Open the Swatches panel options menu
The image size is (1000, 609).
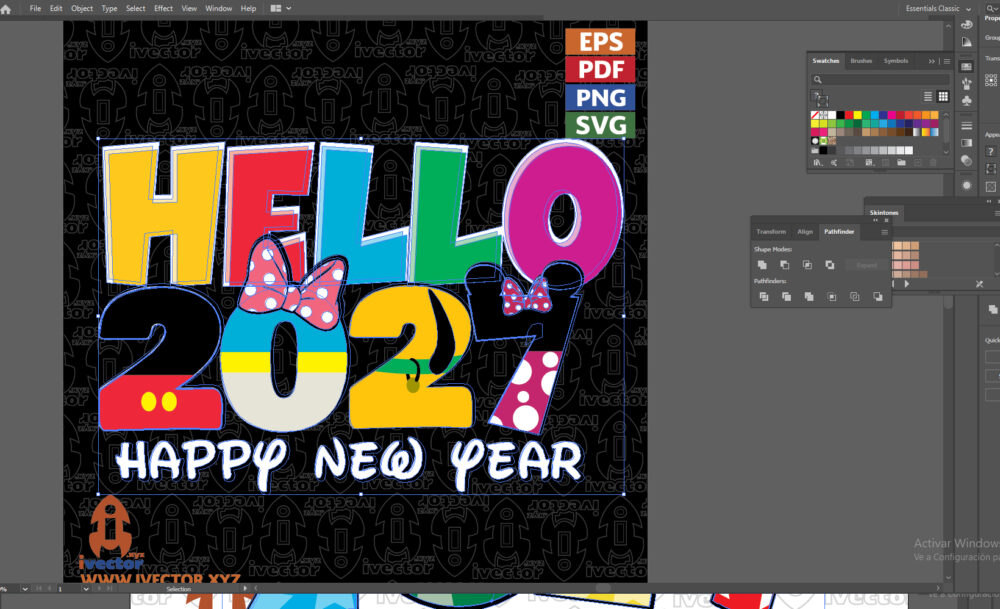coord(947,61)
